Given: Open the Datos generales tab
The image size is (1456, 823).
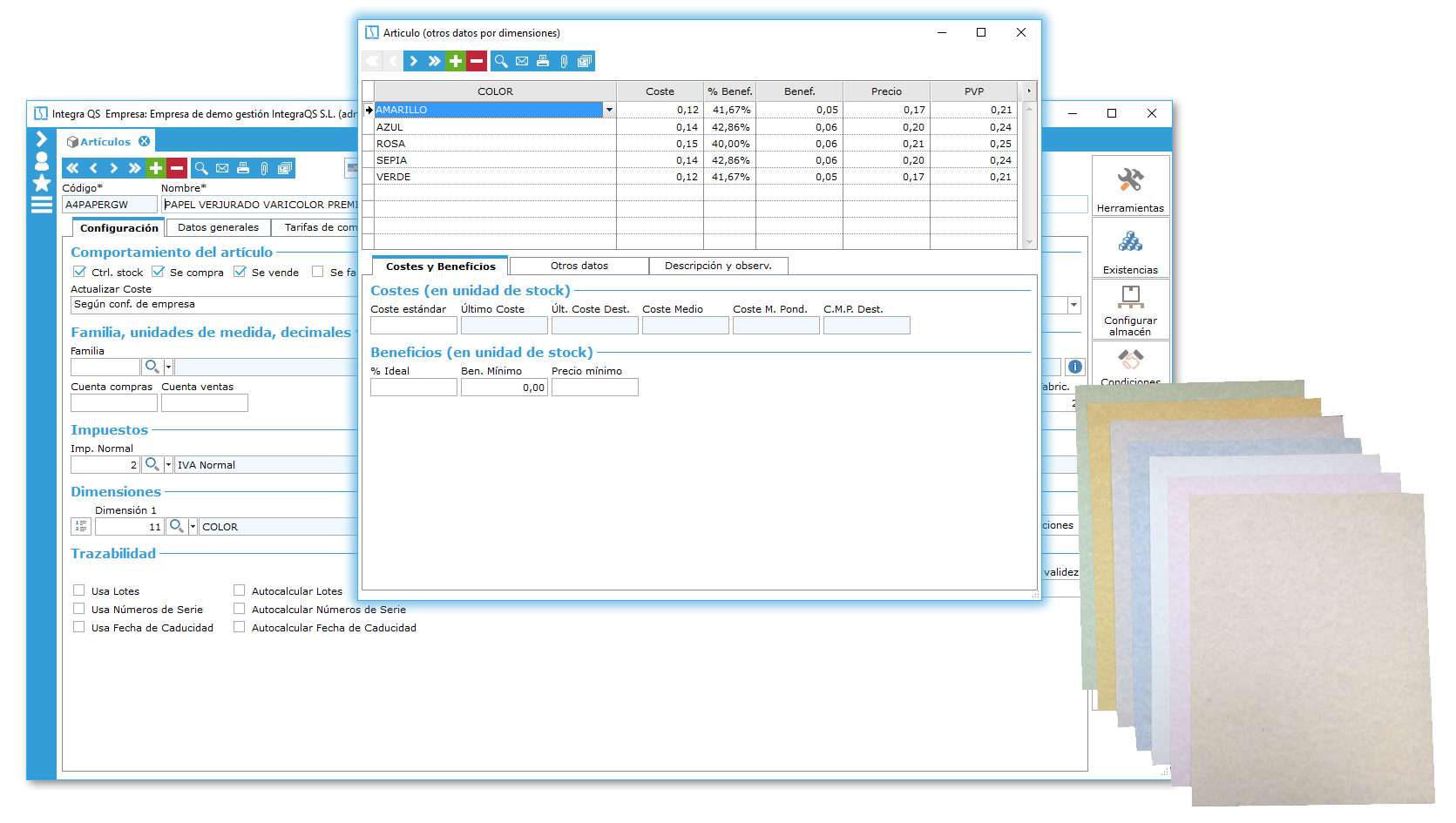Looking at the screenshot, I should tap(218, 227).
